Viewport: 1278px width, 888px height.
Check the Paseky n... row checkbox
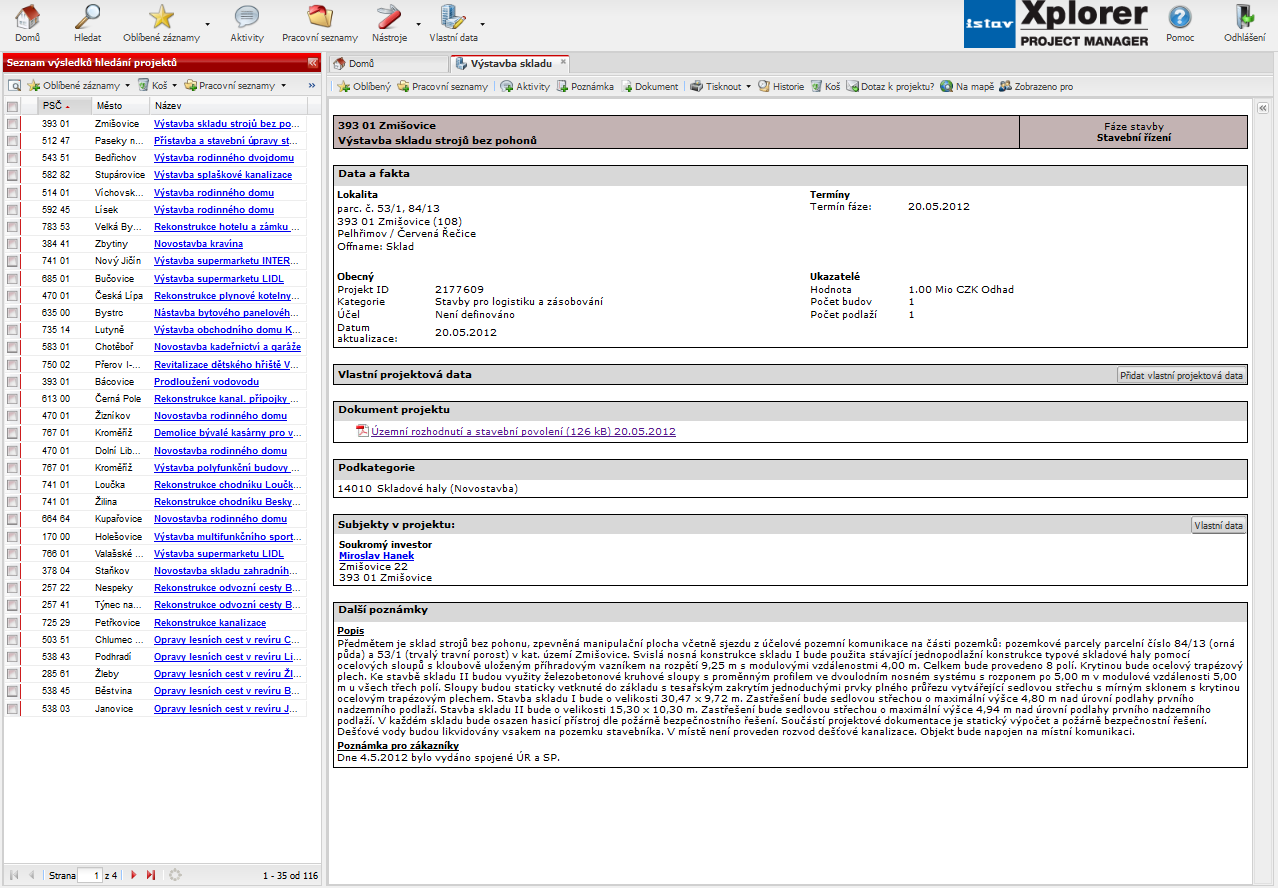pyautogui.click(x=12, y=141)
